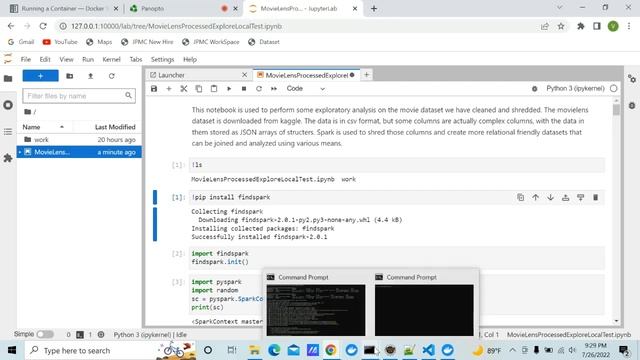Toggle Simple interface mode switch
Viewport: 640px width, 360px height.
point(45,334)
